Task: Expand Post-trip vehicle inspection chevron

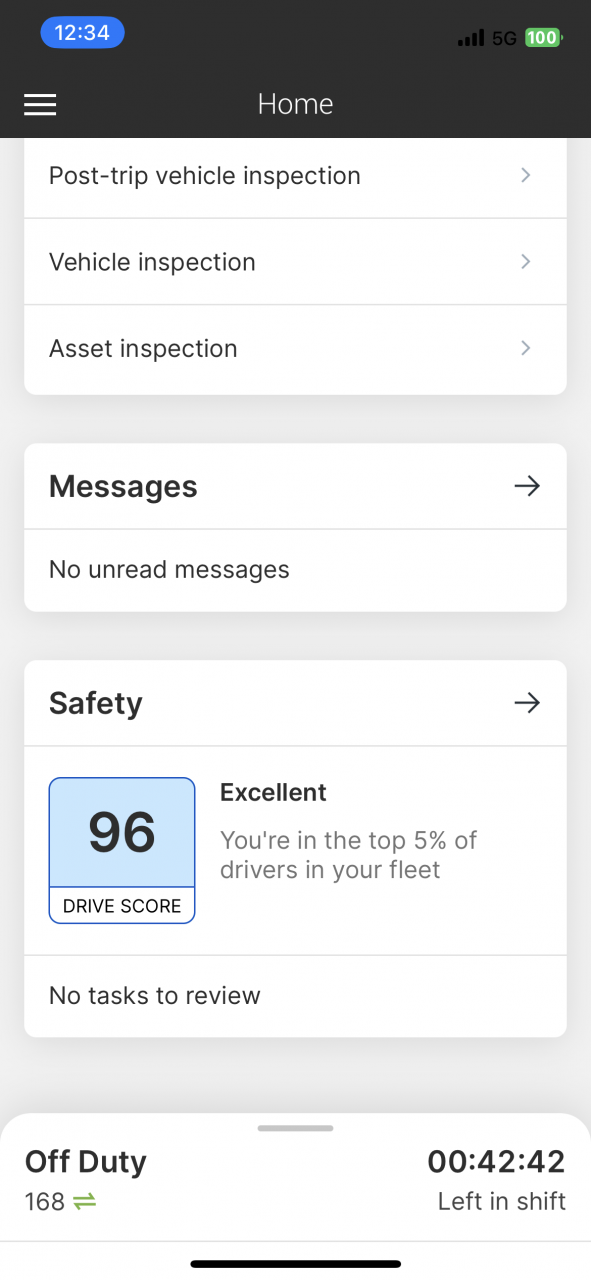Action: [x=526, y=175]
